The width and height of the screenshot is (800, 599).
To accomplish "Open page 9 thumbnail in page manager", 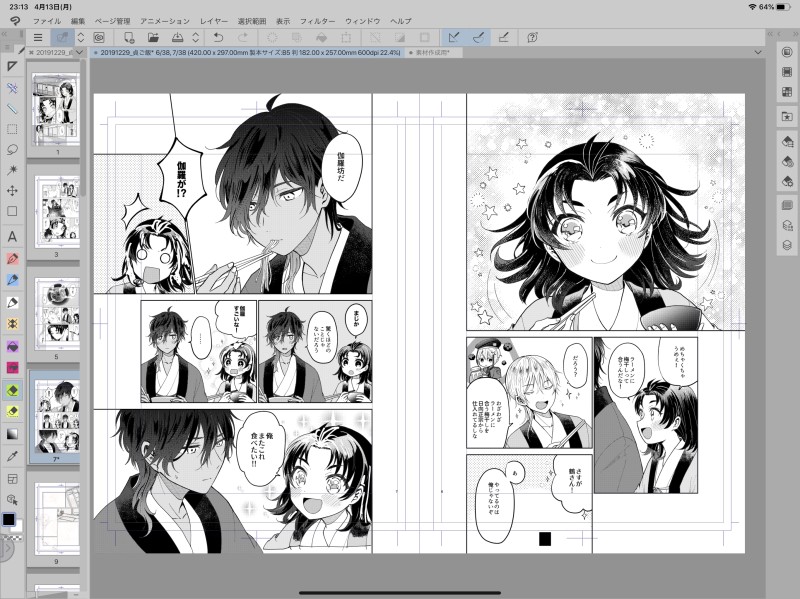I will click(57, 518).
